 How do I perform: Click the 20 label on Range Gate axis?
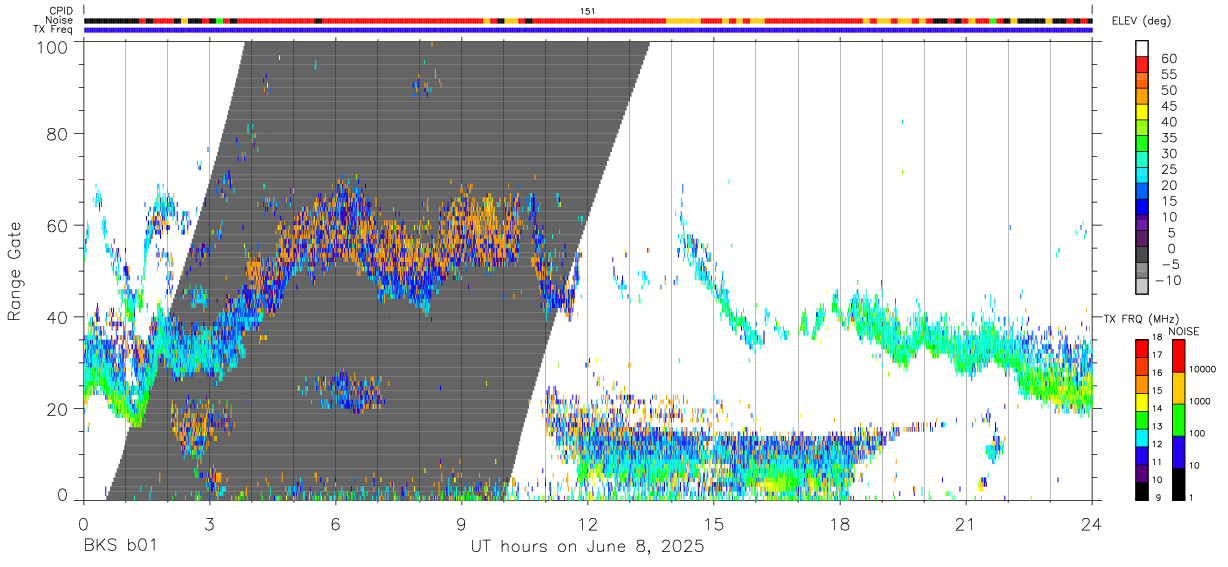coord(59,408)
